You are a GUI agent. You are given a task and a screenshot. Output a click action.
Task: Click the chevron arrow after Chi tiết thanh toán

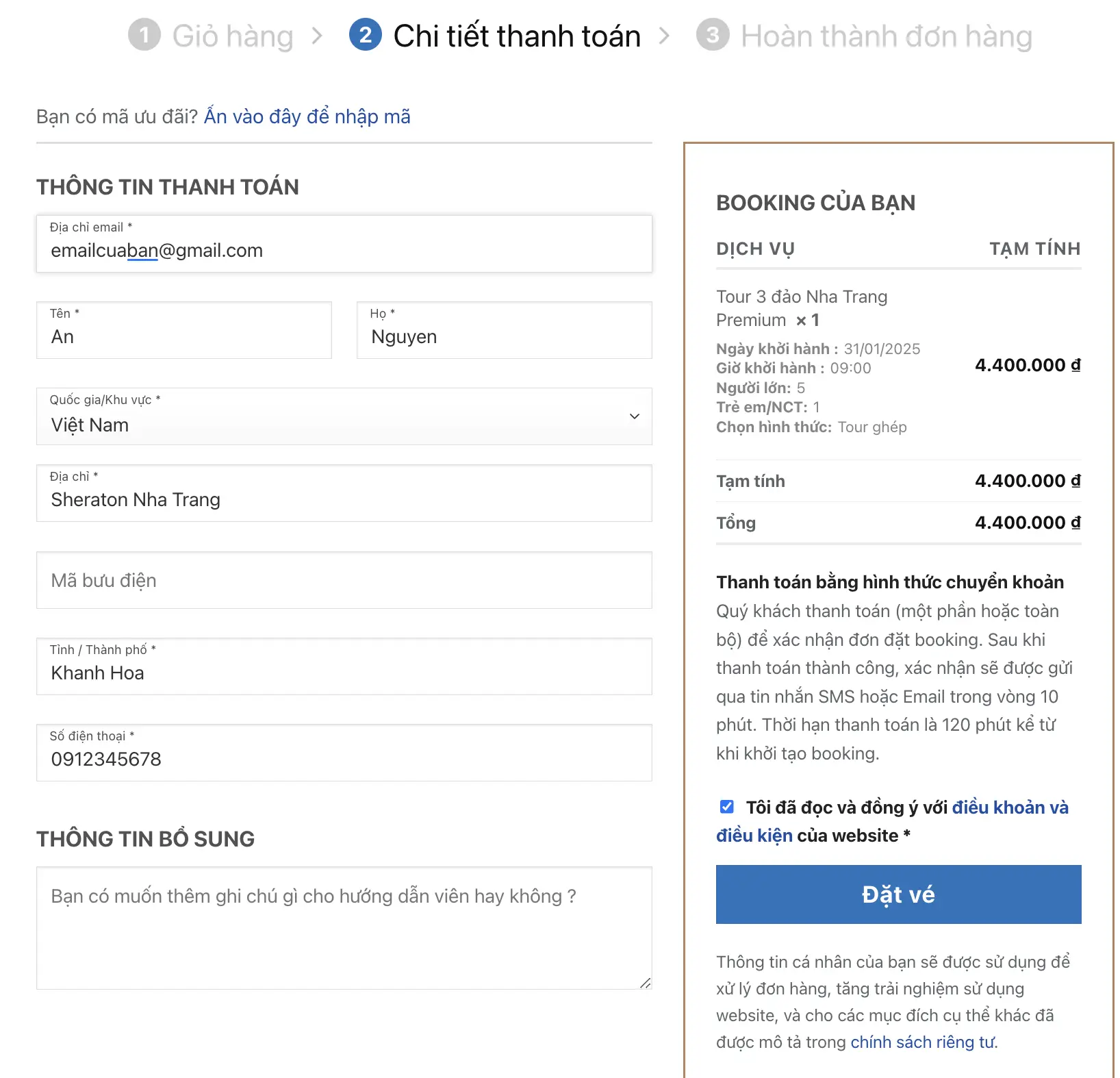tap(664, 36)
